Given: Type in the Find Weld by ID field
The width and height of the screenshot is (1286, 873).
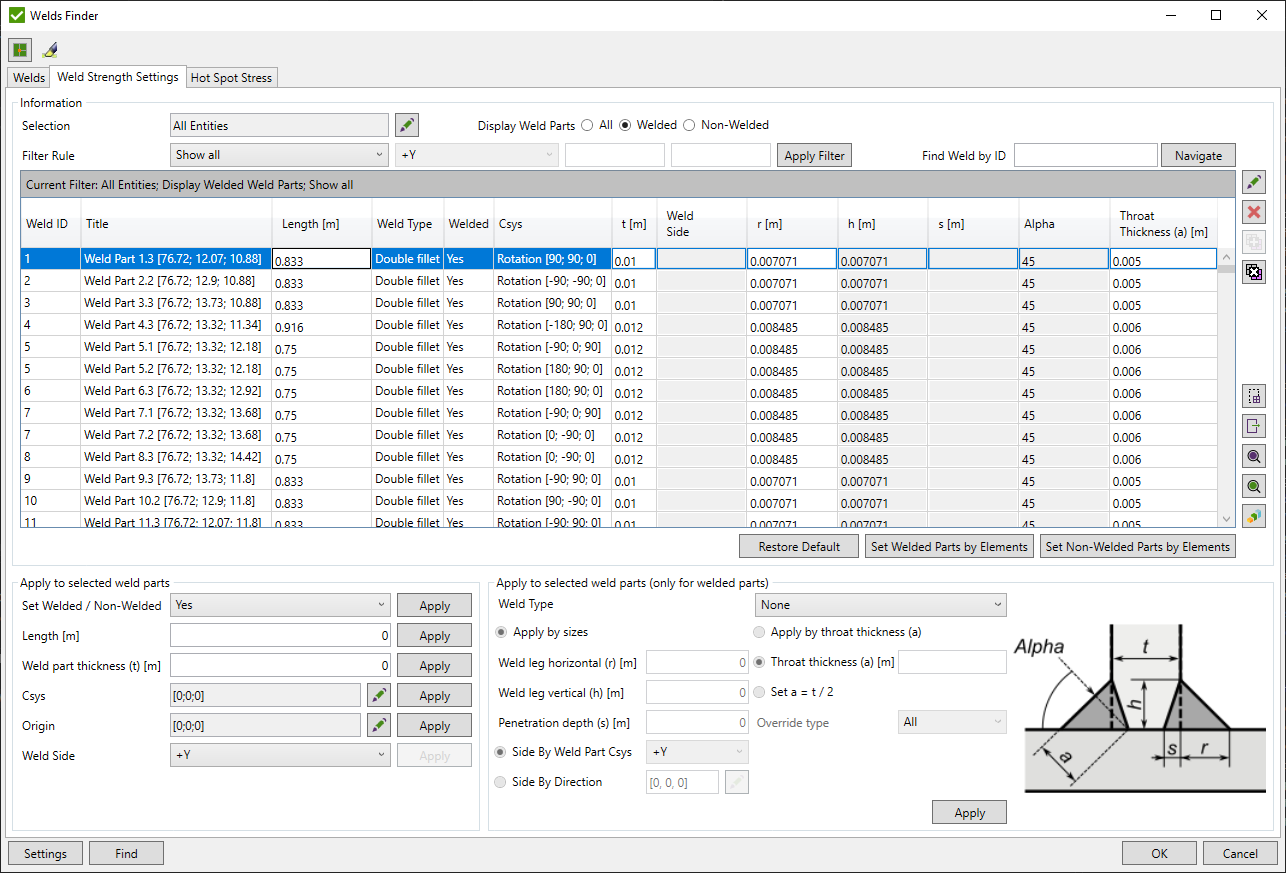Looking at the screenshot, I should tap(1085, 155).
